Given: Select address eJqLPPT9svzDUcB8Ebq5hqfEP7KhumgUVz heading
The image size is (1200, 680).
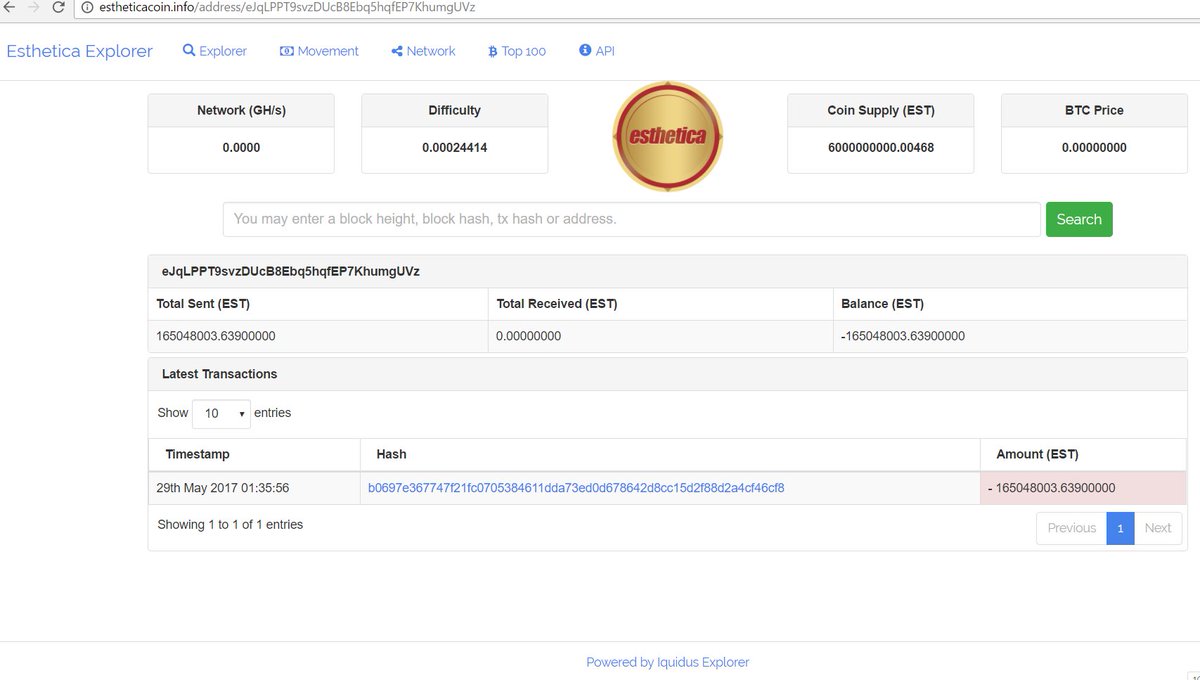Looking at the screenshot, I should coord(291,271).
